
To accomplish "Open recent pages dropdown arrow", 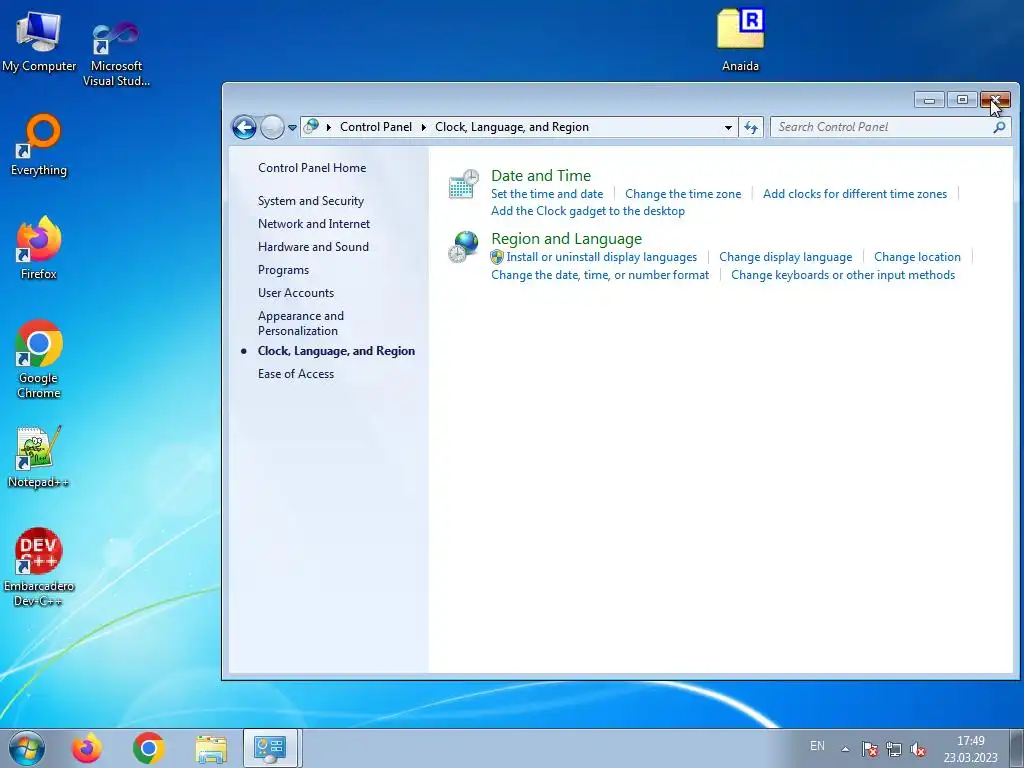I will [292, 128].
